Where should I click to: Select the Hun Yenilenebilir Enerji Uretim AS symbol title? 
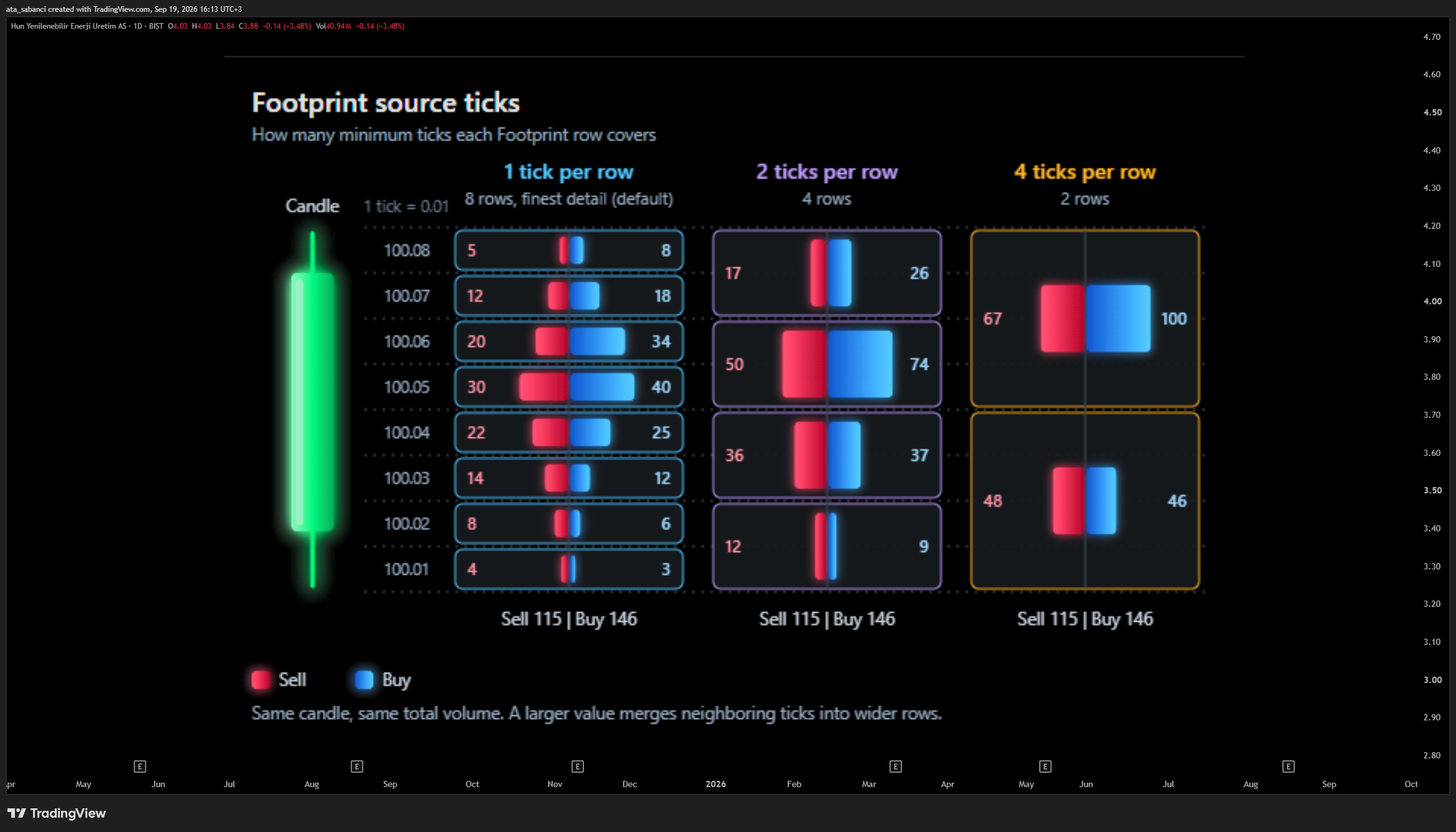pos(69,26)
